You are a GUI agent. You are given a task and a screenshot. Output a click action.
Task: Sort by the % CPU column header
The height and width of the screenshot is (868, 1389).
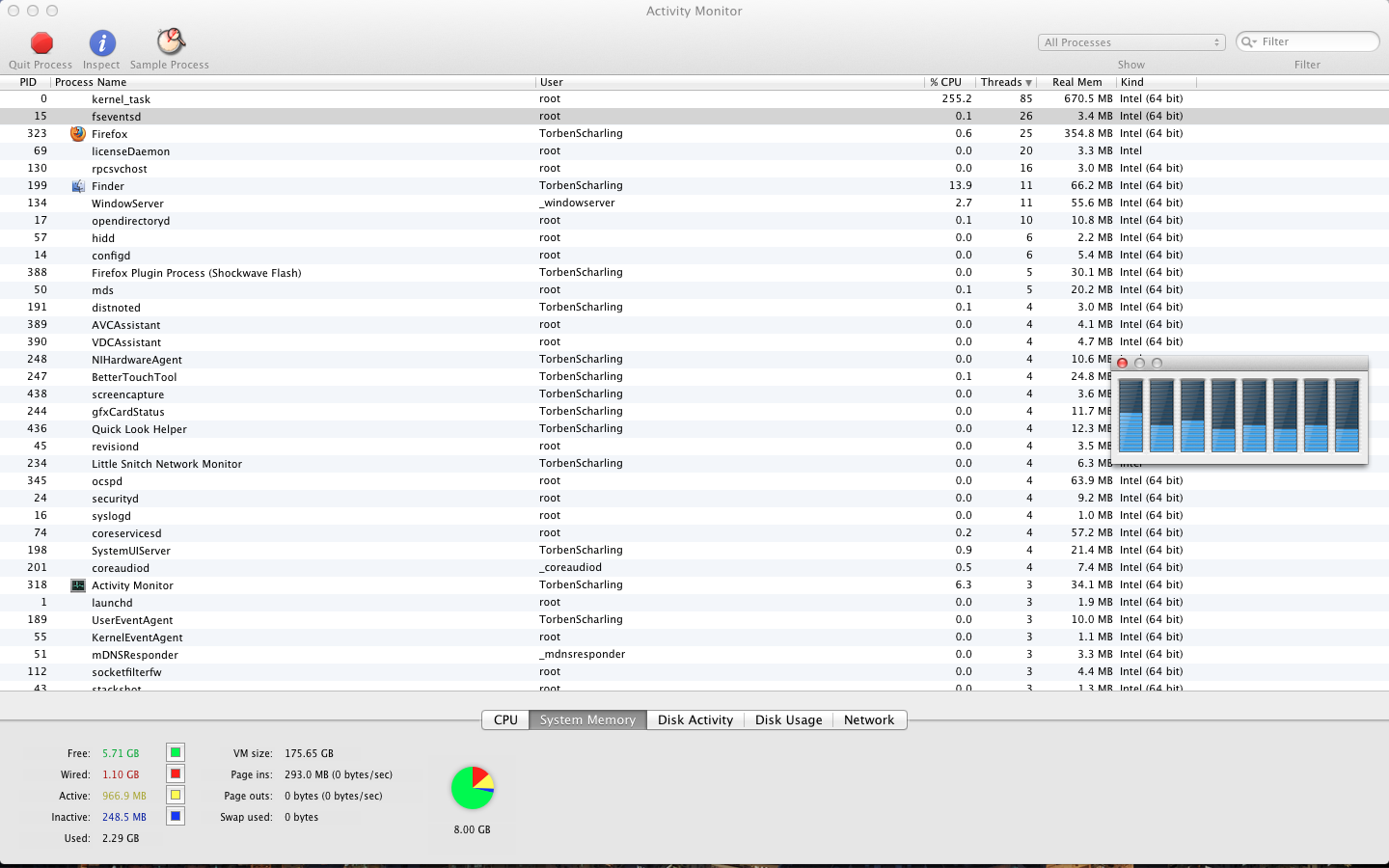tap(949, 82)
